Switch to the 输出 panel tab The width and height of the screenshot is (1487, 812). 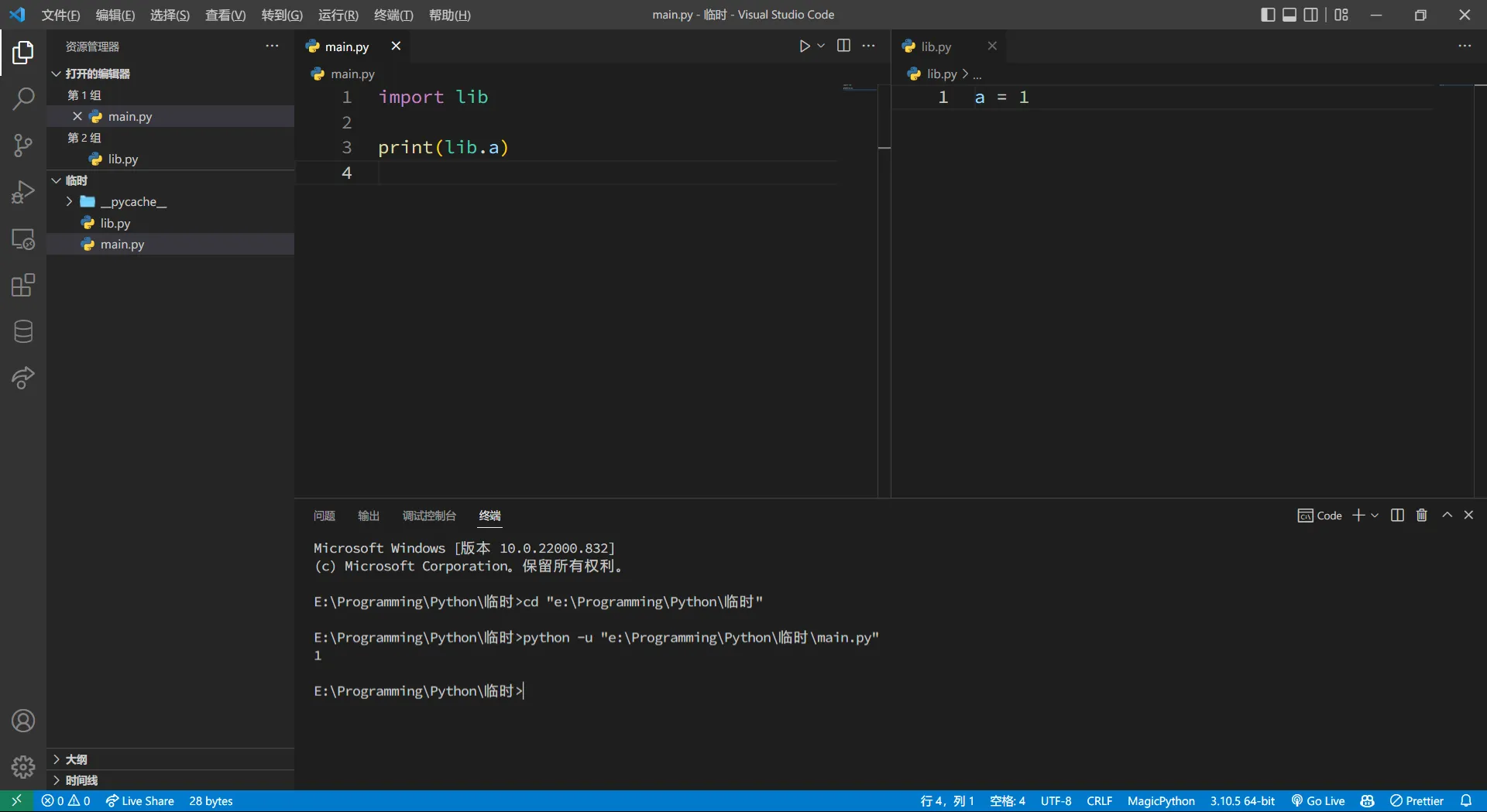point(369,516)
